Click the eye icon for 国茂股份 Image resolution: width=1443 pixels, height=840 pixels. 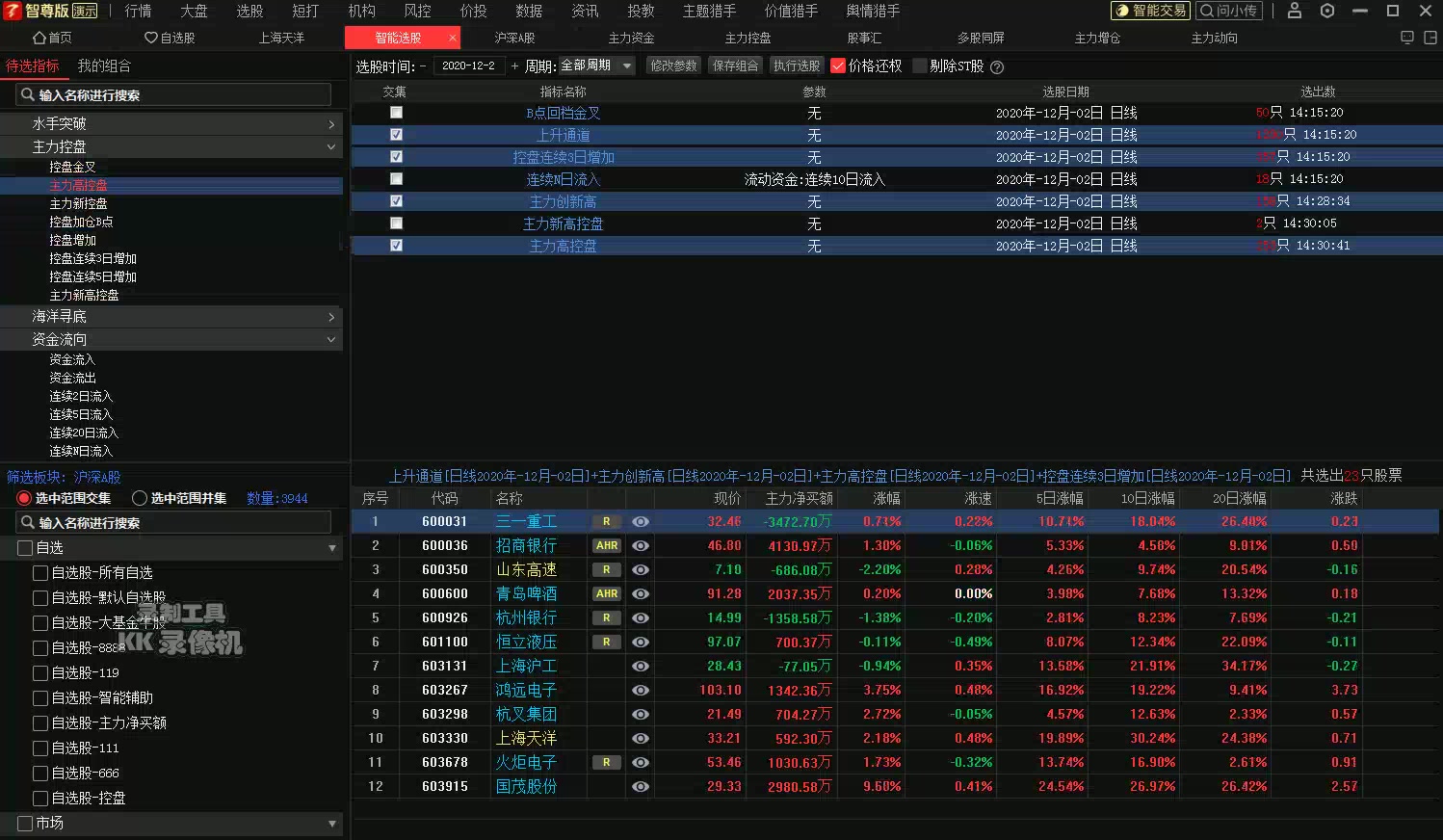tap(640, 786)
